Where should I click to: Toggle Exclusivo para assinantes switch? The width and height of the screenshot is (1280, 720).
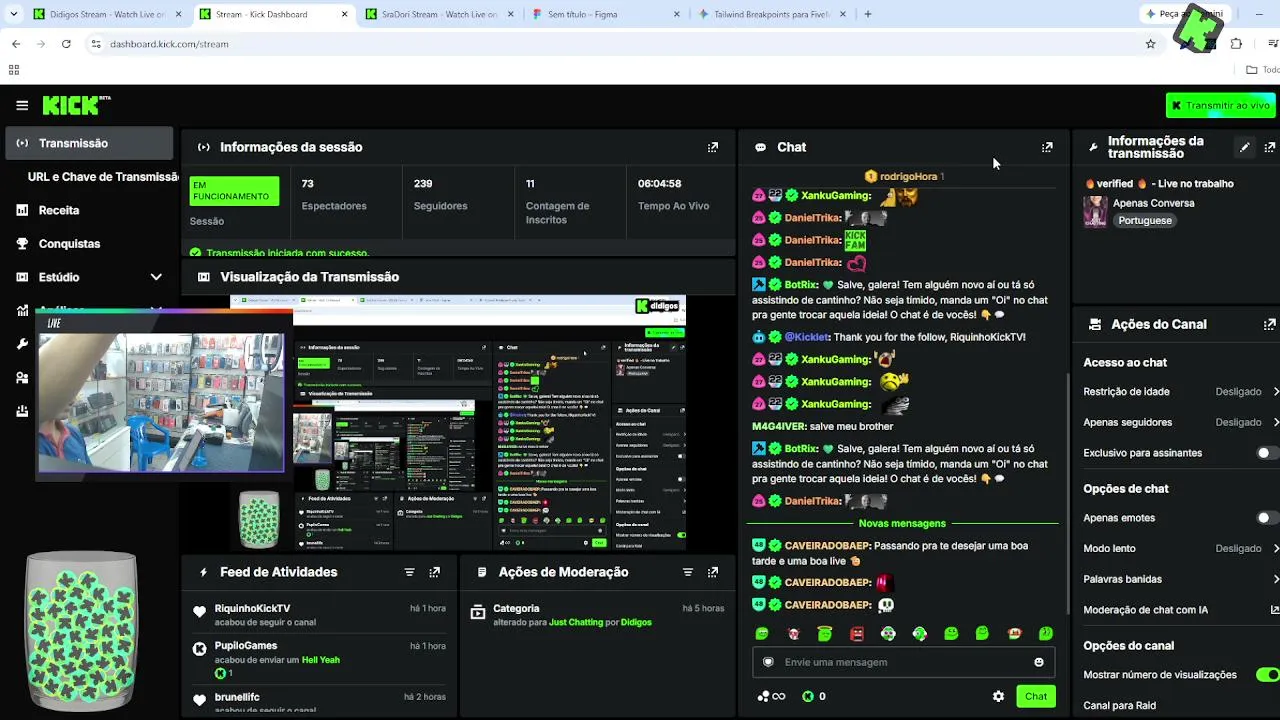click(1267, 453)
